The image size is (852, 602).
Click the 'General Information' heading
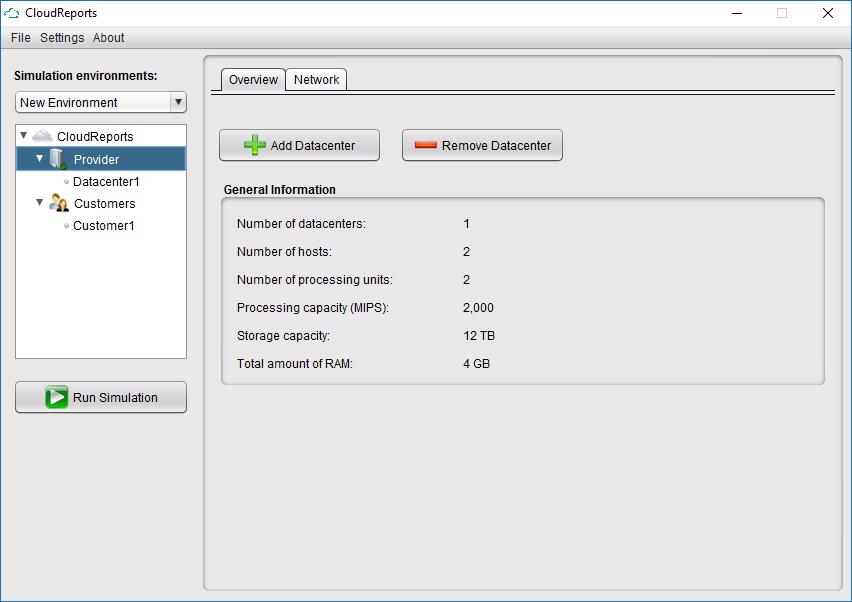(279, 190)
